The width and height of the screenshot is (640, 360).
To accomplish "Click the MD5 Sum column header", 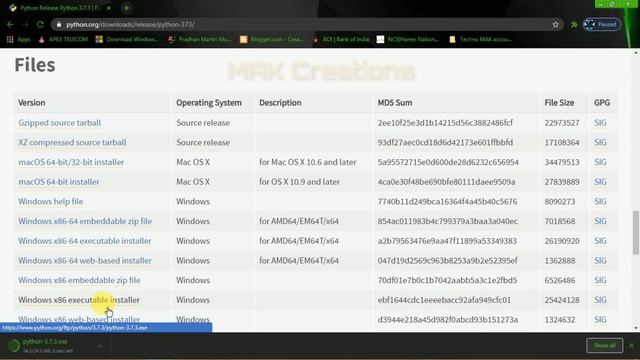I will pos(395,102).
